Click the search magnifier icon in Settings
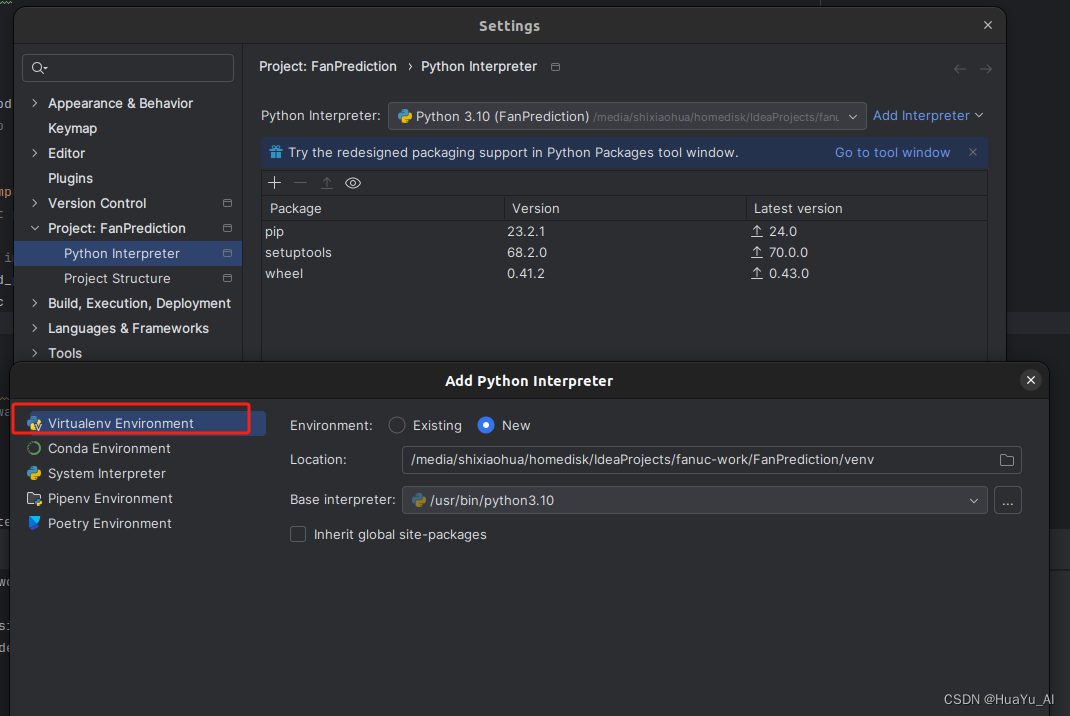Viewport: 1070px width, 716px height. (39, 68)
